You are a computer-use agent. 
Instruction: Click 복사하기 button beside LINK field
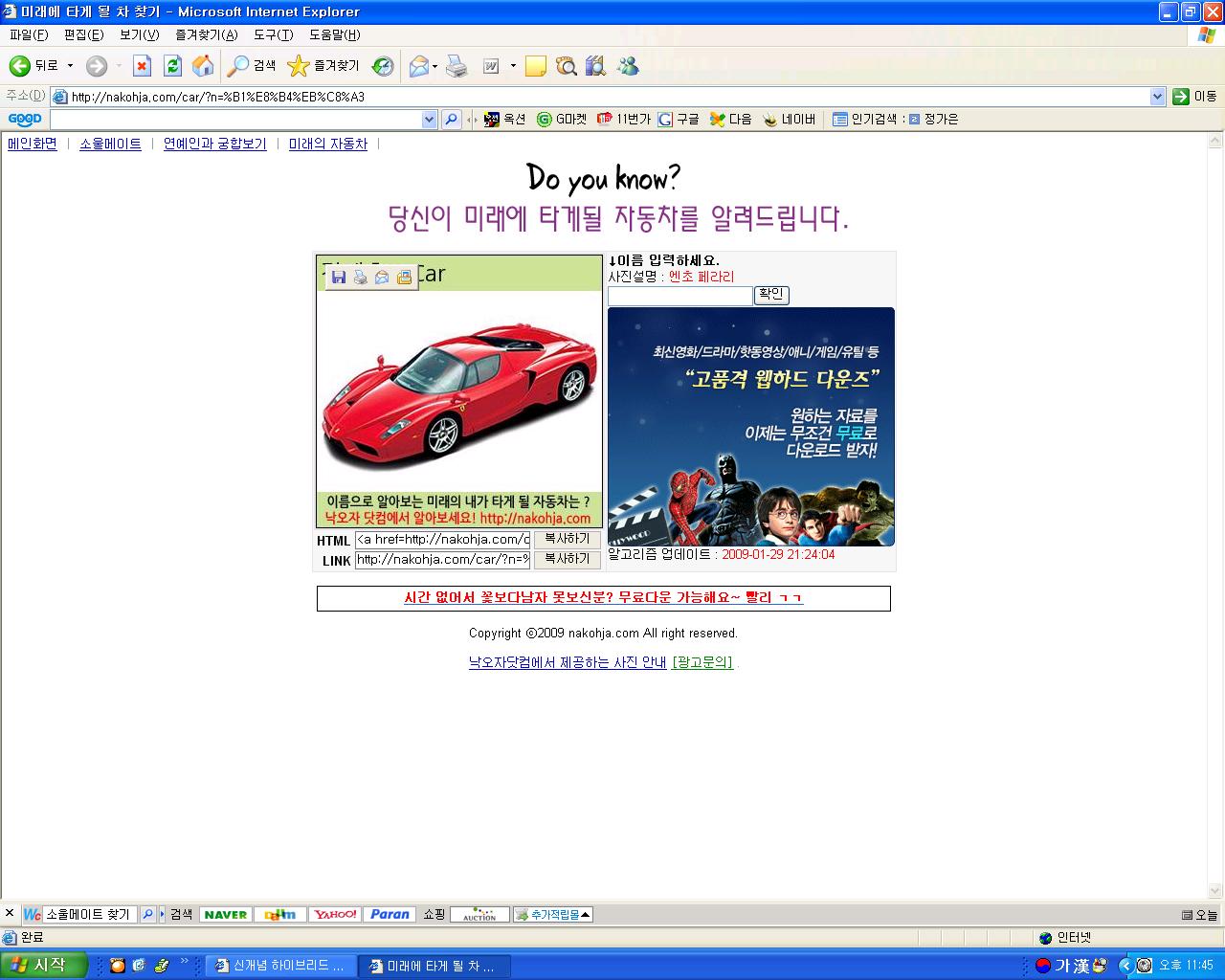pos(567,559)
